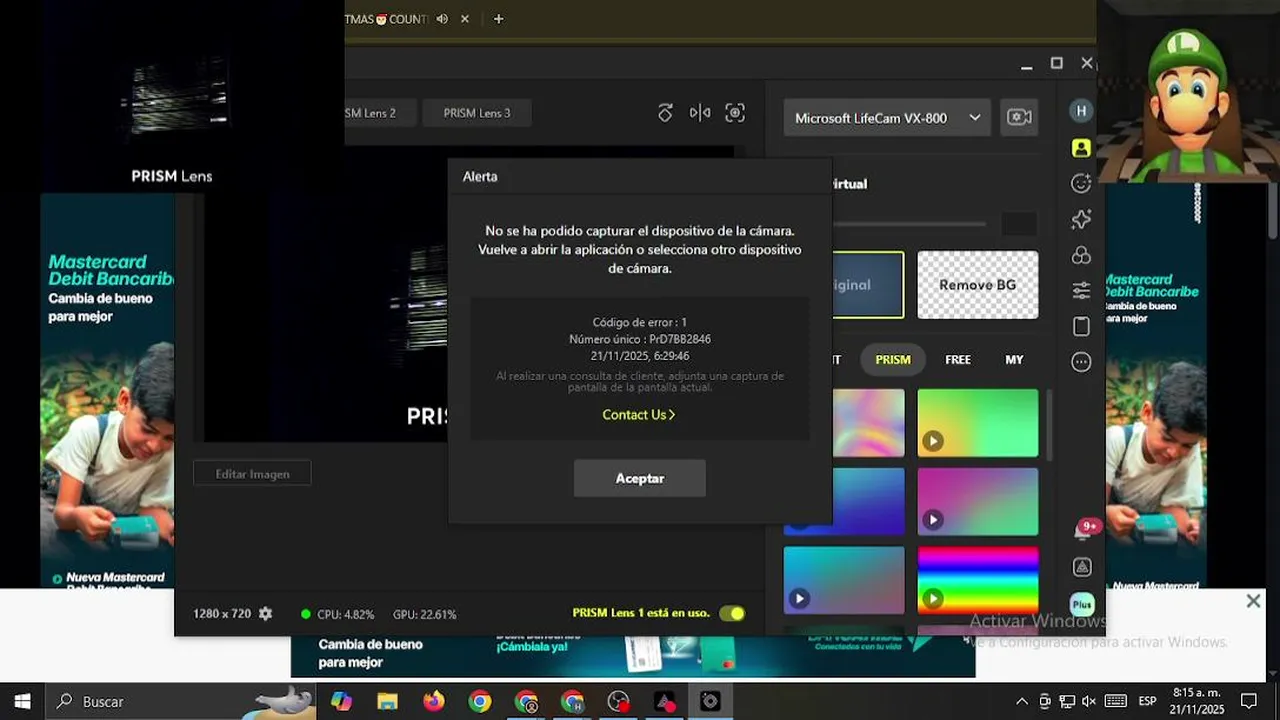
Task: Open the sparkle beauty effects icon
Action: click(1081, 219)
